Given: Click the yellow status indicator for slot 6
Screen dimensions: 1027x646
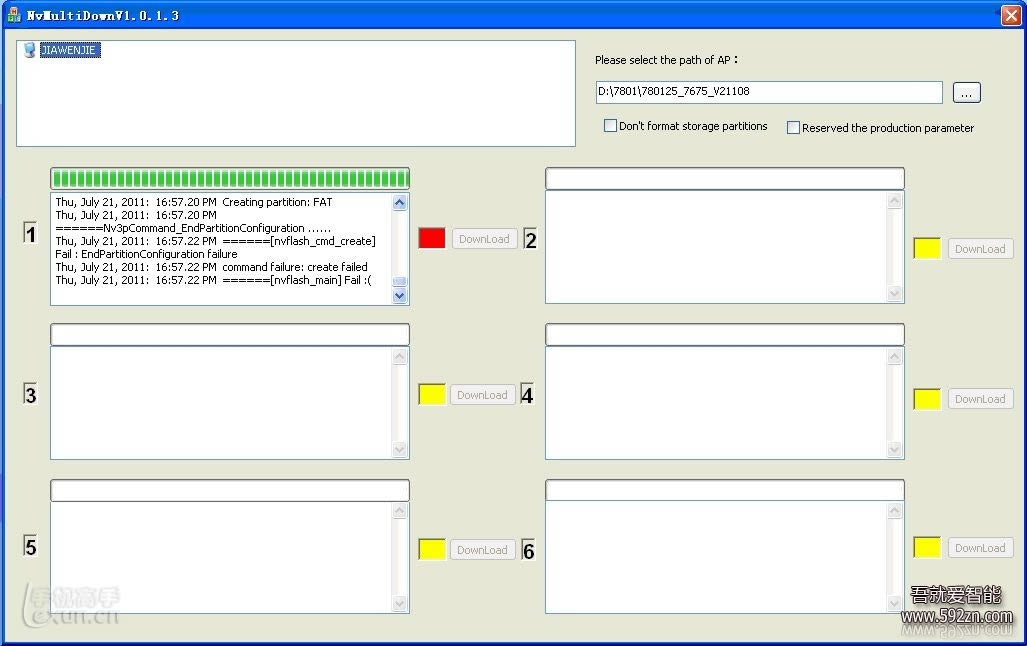Looking at the screenshot, I should point(927,547).
